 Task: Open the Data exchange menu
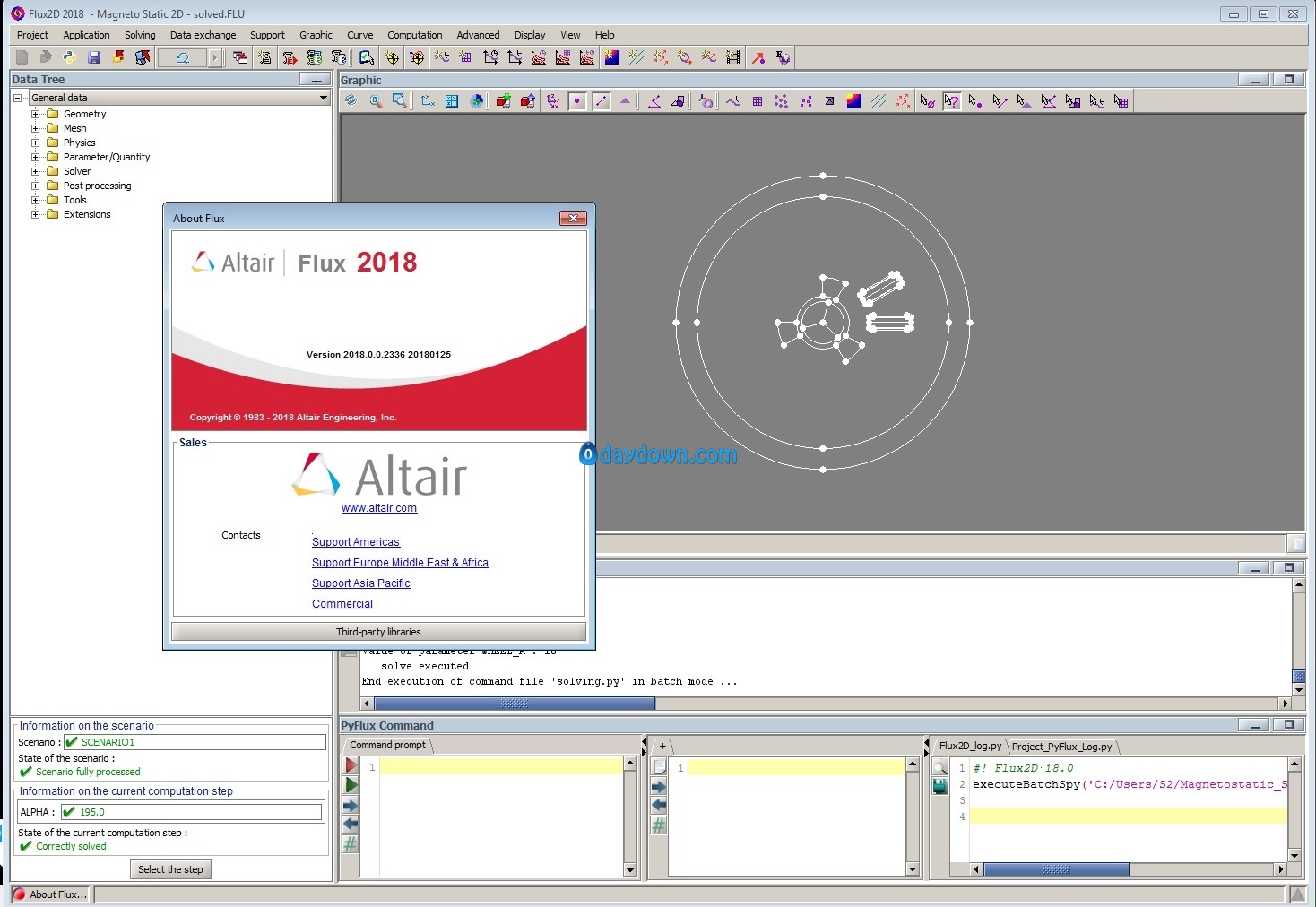(x=203, y=35)
